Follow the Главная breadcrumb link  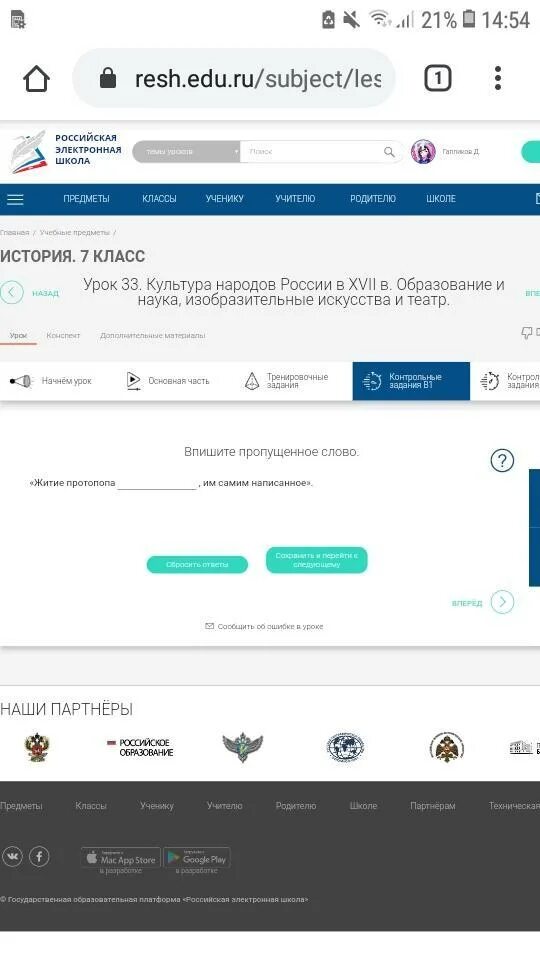[15, 233]
